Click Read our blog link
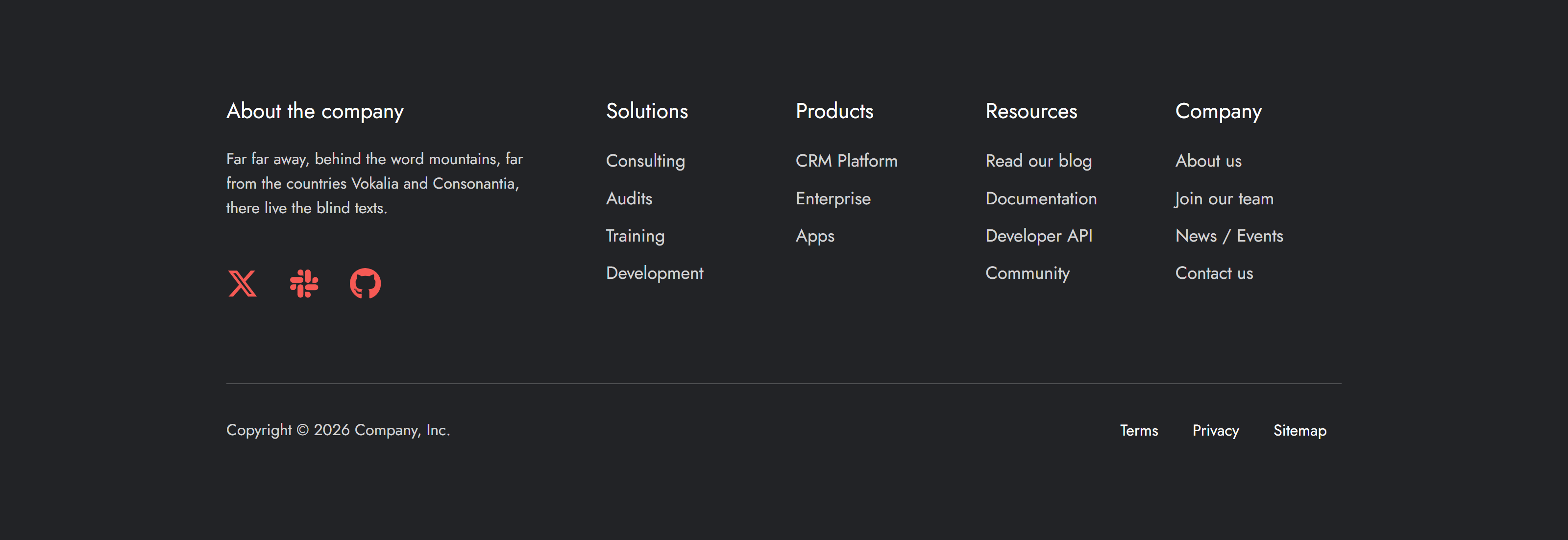 click(1038, 161)
